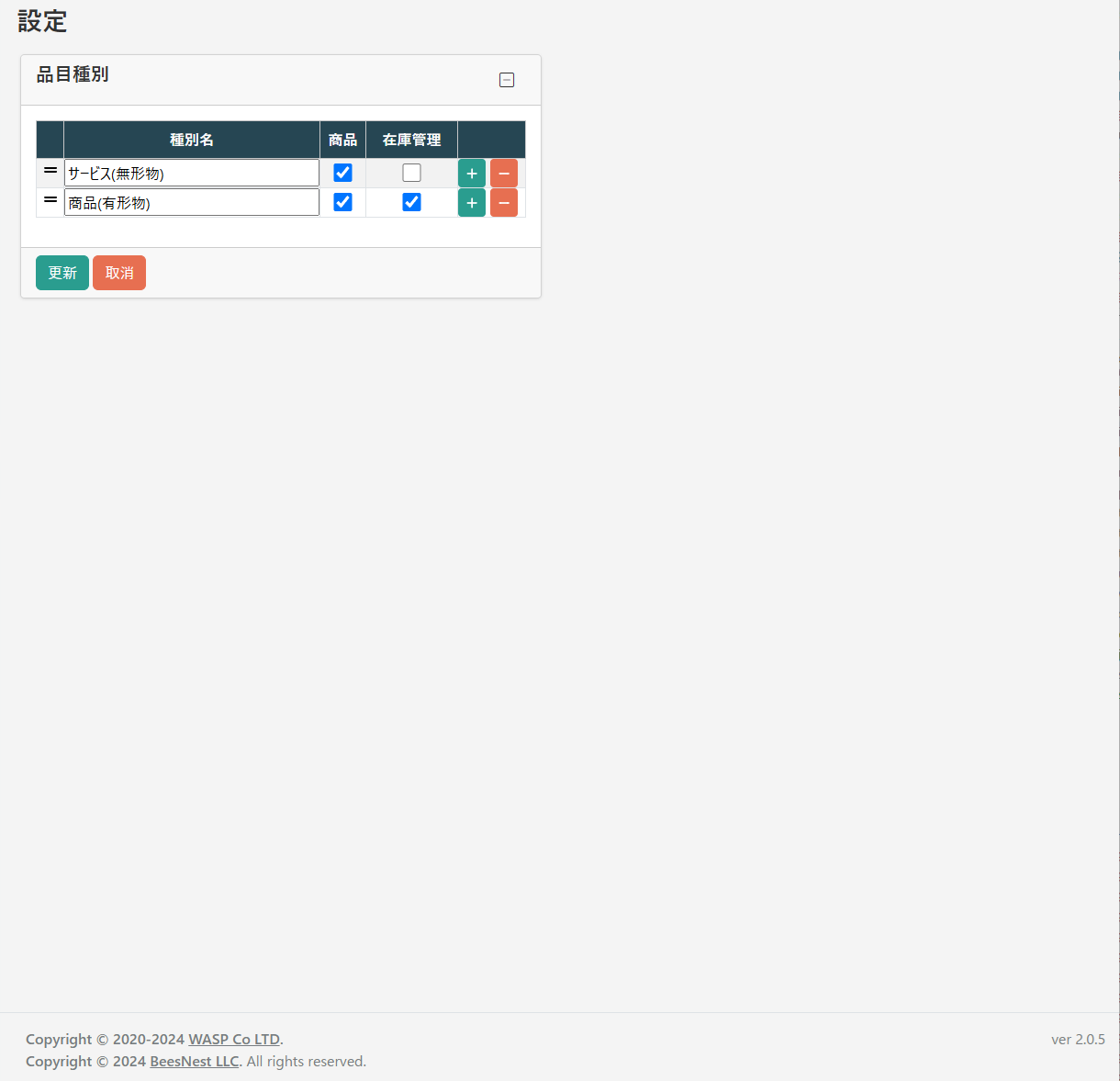Open the WASP Co LTD link
The height and width of the screenshot is (1081, 1120).
234,1040
